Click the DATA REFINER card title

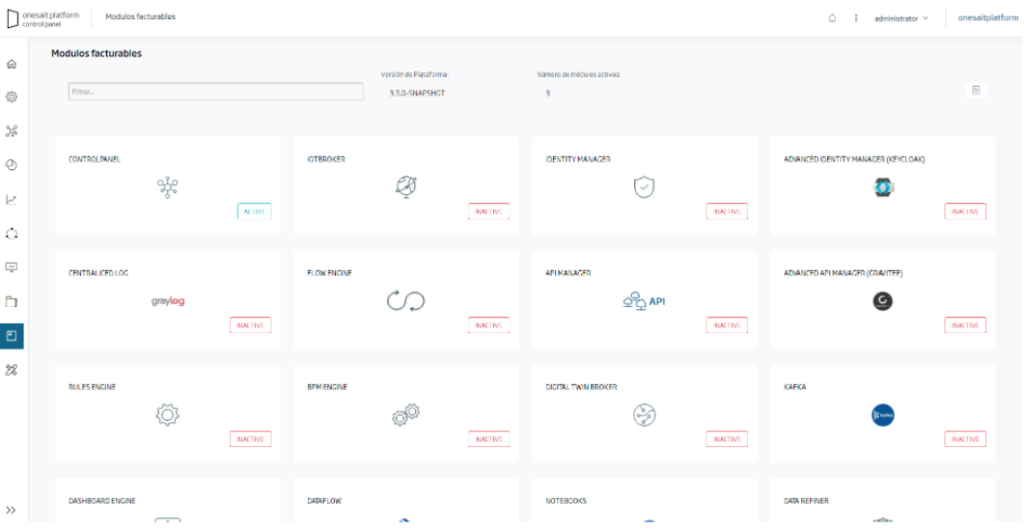pyautogui.click(x=806, y=501)
